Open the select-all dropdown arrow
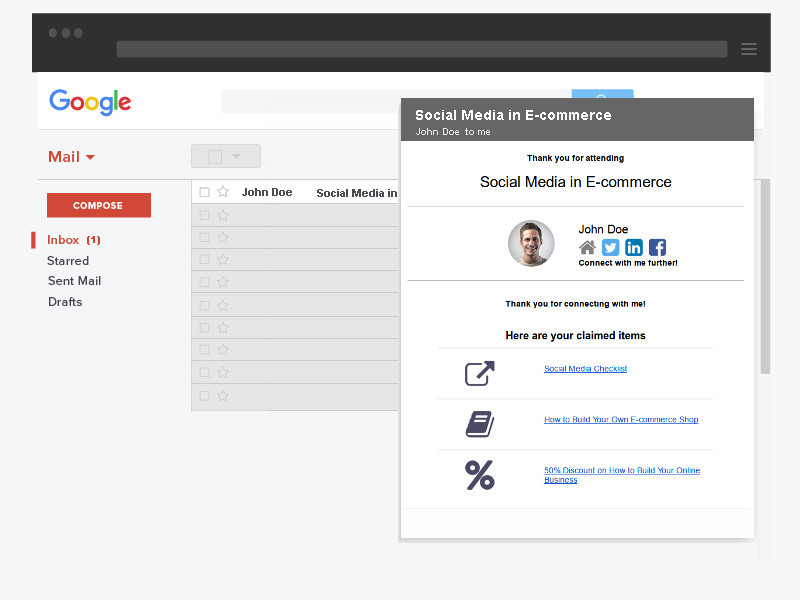 236,156
